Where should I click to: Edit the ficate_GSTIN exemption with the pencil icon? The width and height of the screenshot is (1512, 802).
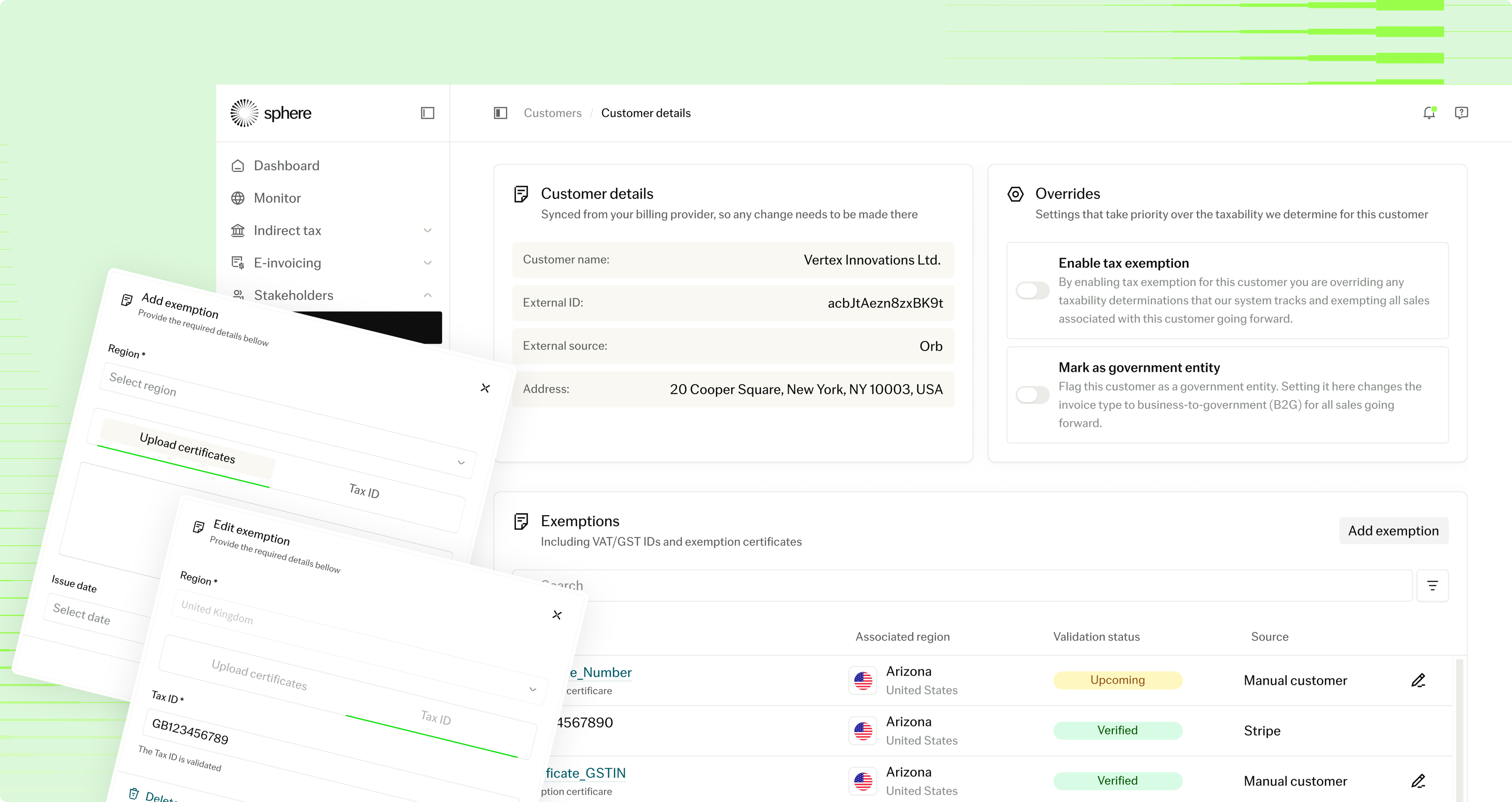[x=1418, y=781]
